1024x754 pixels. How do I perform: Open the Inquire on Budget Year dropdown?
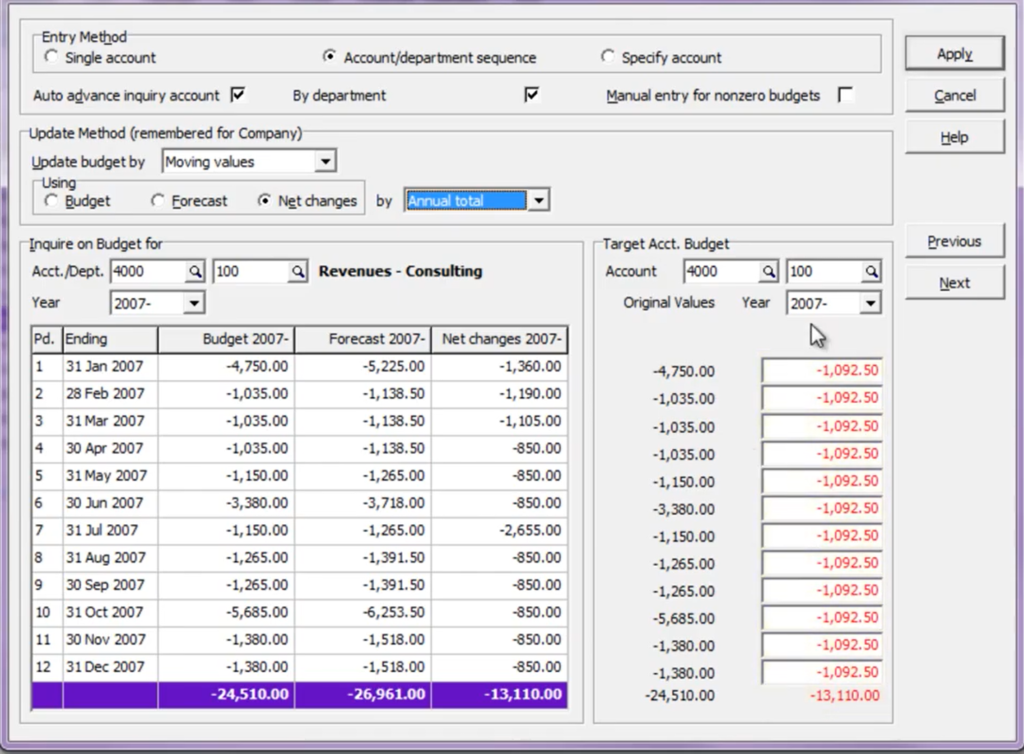tap(194, 303)
